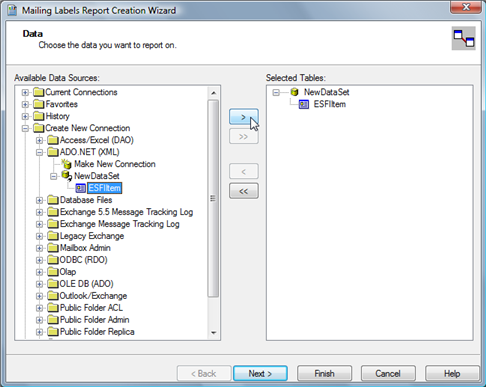Select the Public Folder ACL label
This screenshot has height=387, width=486.
click(x=91, y=308)
